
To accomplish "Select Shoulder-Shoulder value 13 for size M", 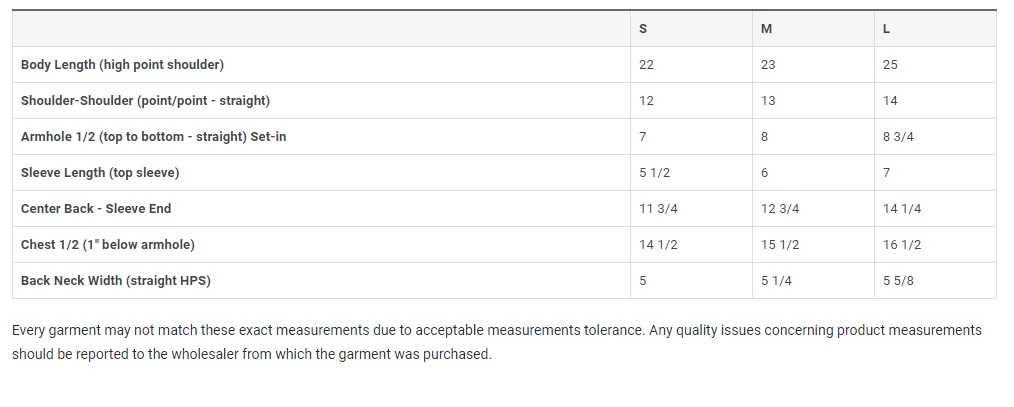I will [x=768, y=100].
